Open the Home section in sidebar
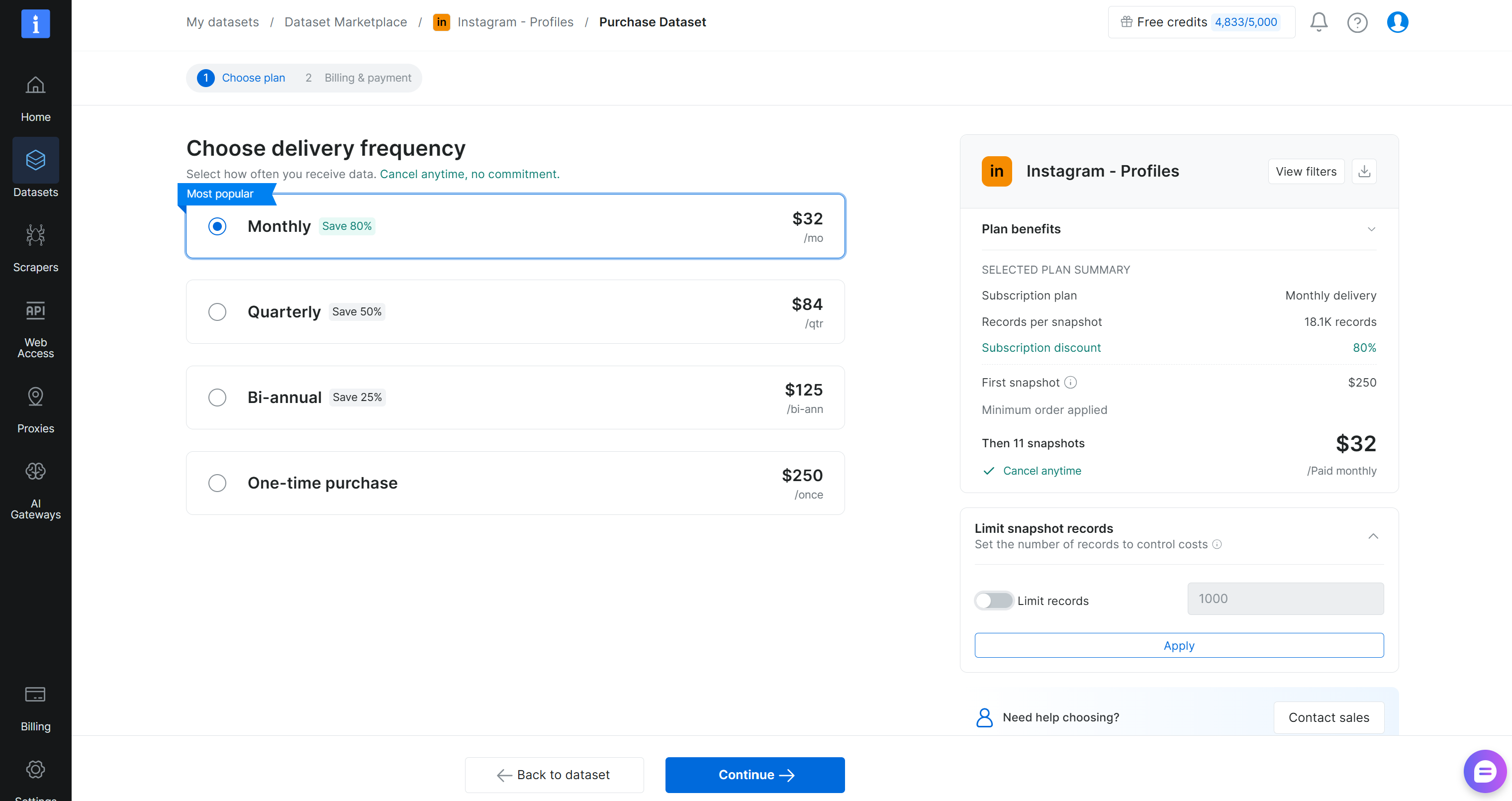 coord(35,99)
